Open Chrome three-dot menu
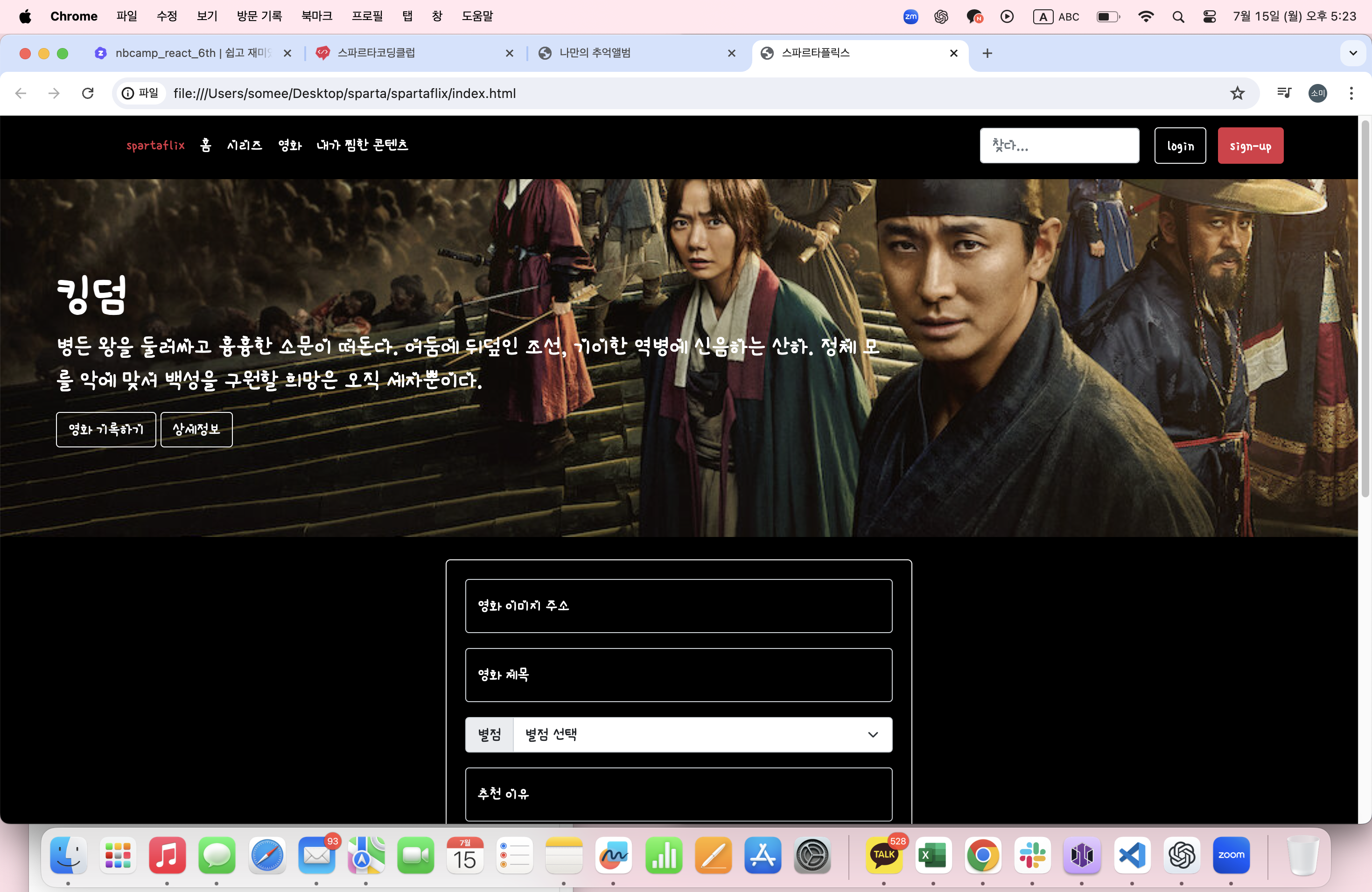Screen dimensions: 1372x892 click(1351, 93)
